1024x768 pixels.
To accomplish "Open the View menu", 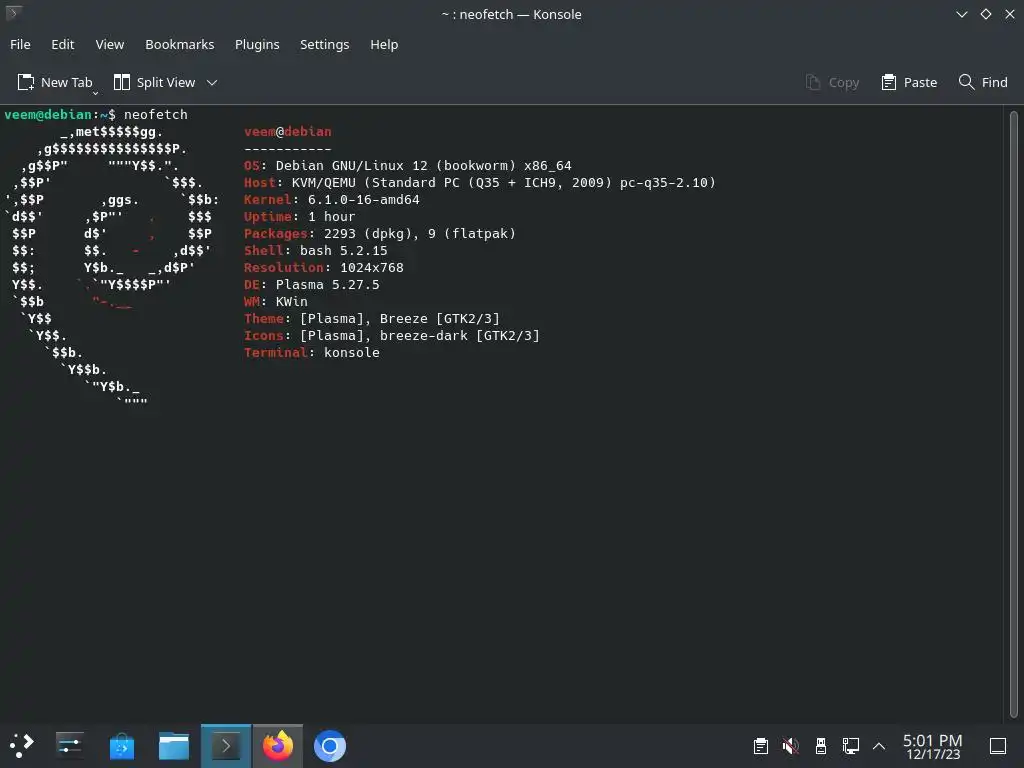I will [x=110, y=44].
